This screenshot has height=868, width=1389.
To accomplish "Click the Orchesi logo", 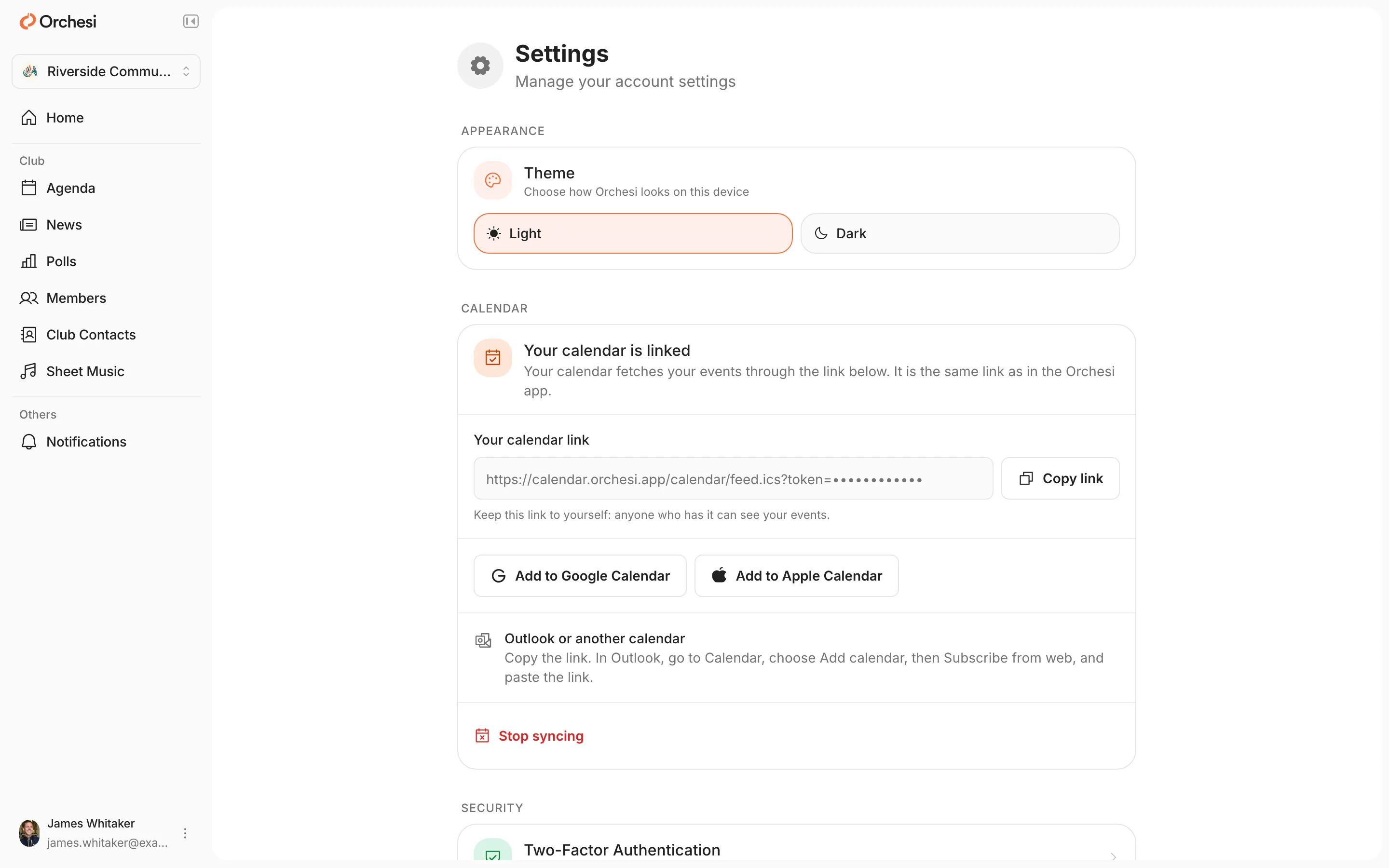I will tap(58, 22).
